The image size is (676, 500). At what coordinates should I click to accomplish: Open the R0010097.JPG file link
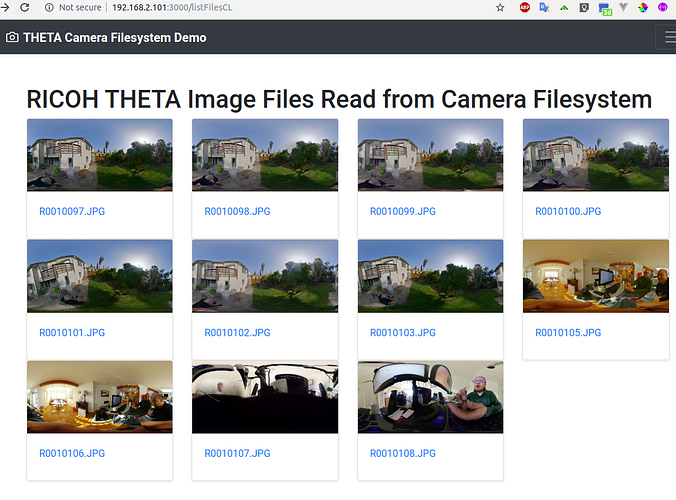pos(72,212)
